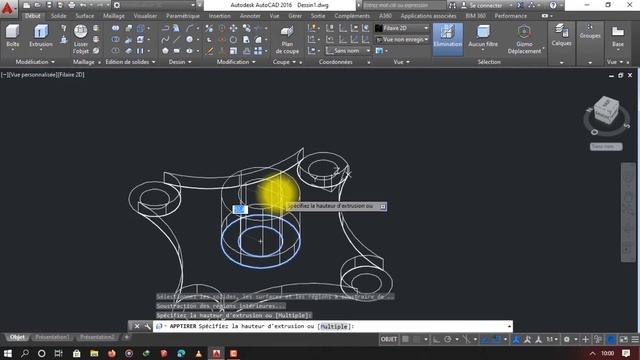Screen dimensions: 640x360
Task: Click the ViewCube in the drawing area
Action: tap(606, 110)
